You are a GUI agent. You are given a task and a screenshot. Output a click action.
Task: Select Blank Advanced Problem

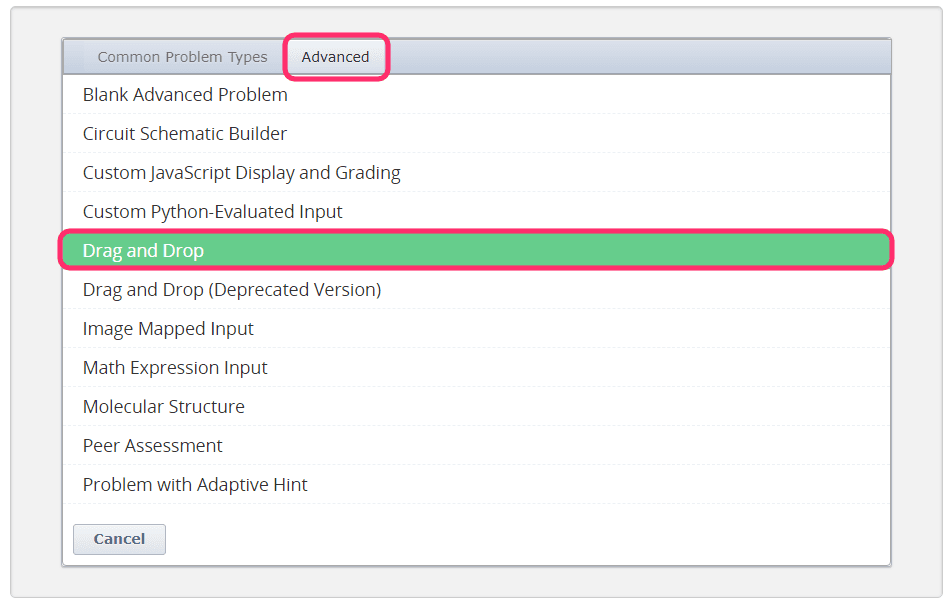pos(185,95)
